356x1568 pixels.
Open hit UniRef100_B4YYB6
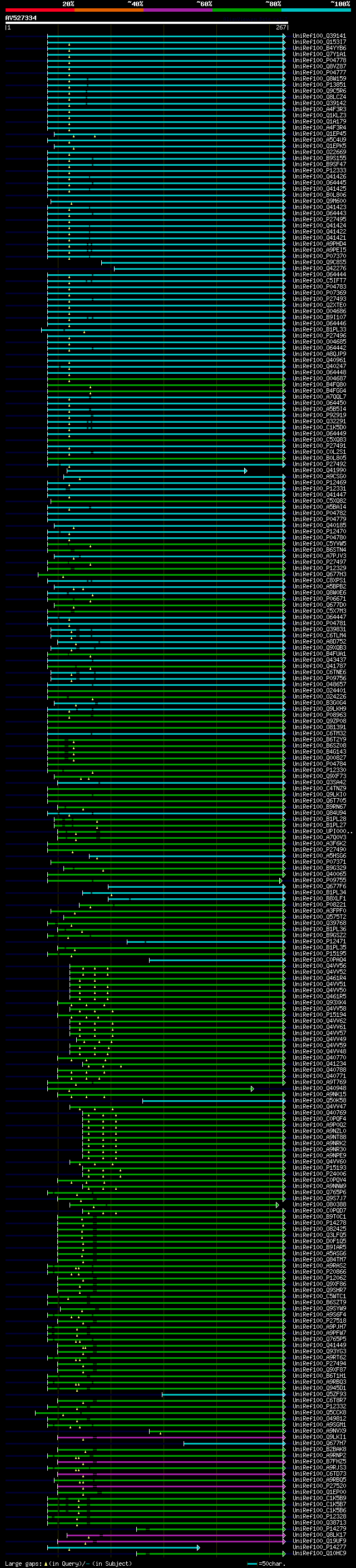(x=319, y=48)
